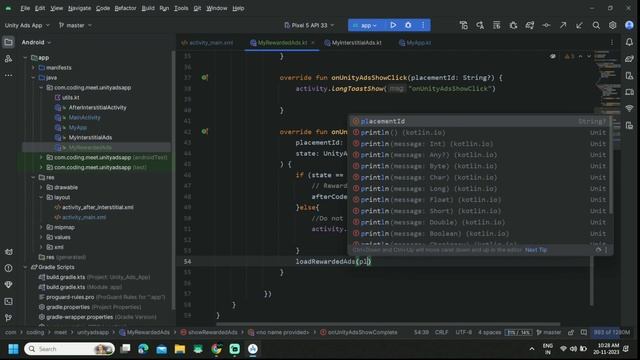
Task: Click memory indicator in status bar
Action: (611, 332)
